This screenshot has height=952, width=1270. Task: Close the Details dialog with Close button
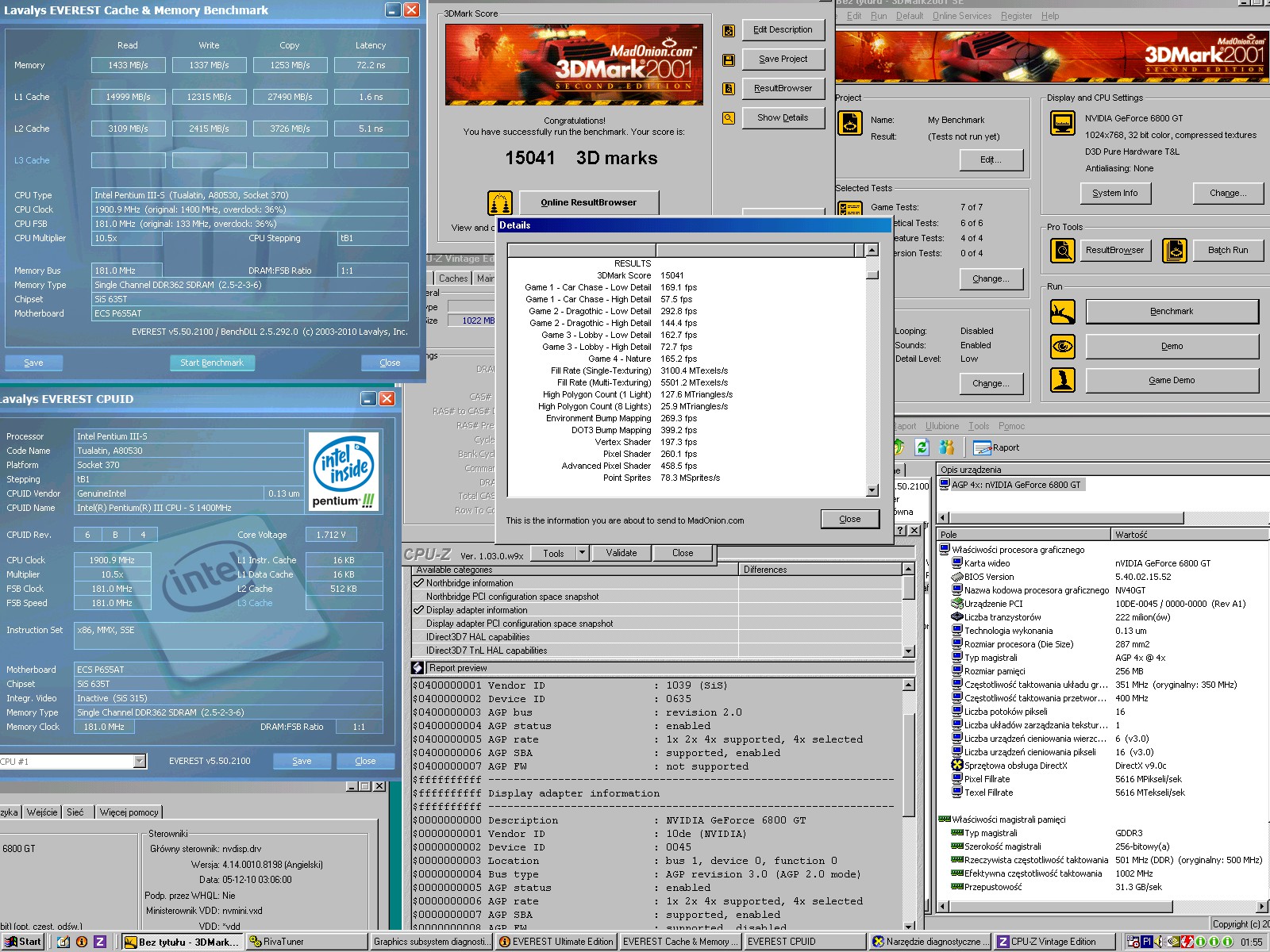(x=850, y=519)
